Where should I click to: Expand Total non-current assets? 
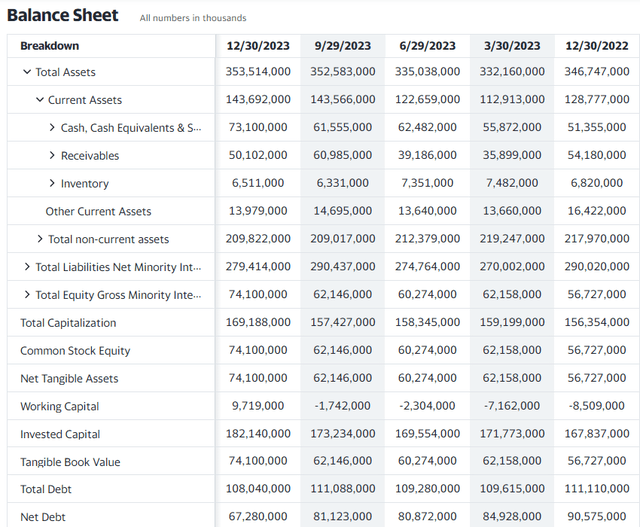40,239
